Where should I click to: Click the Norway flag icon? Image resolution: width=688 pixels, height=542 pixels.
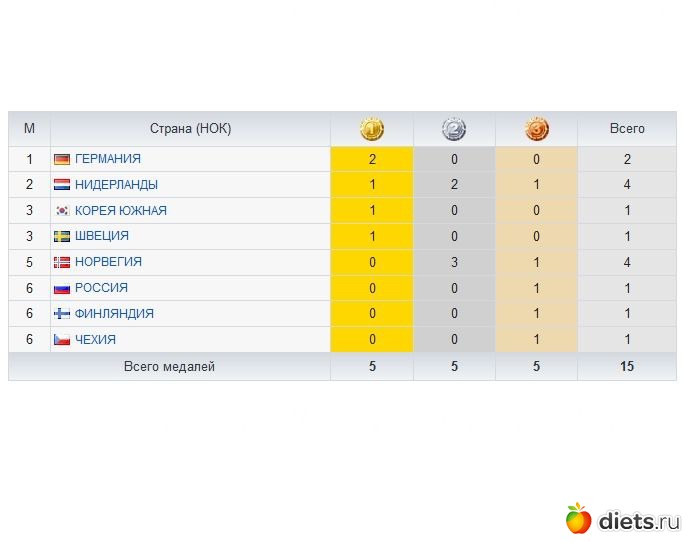[62, 262]
